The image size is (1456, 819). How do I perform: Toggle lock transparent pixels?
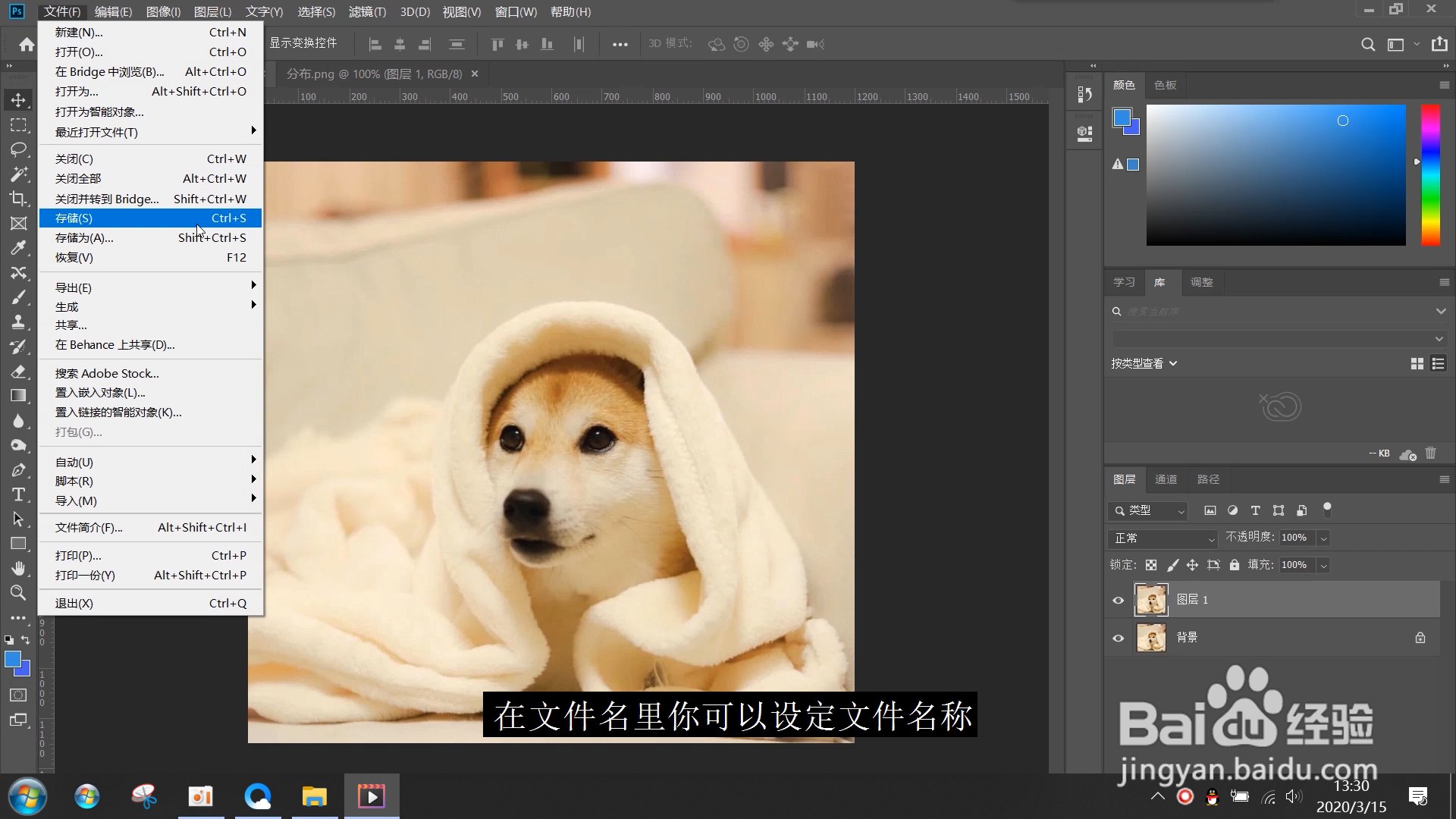(x=1151, y=565)
